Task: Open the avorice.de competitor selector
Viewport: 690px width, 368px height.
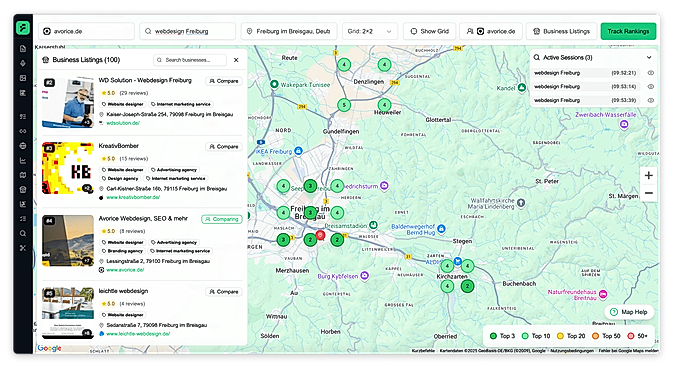Action: coord(491,31)
